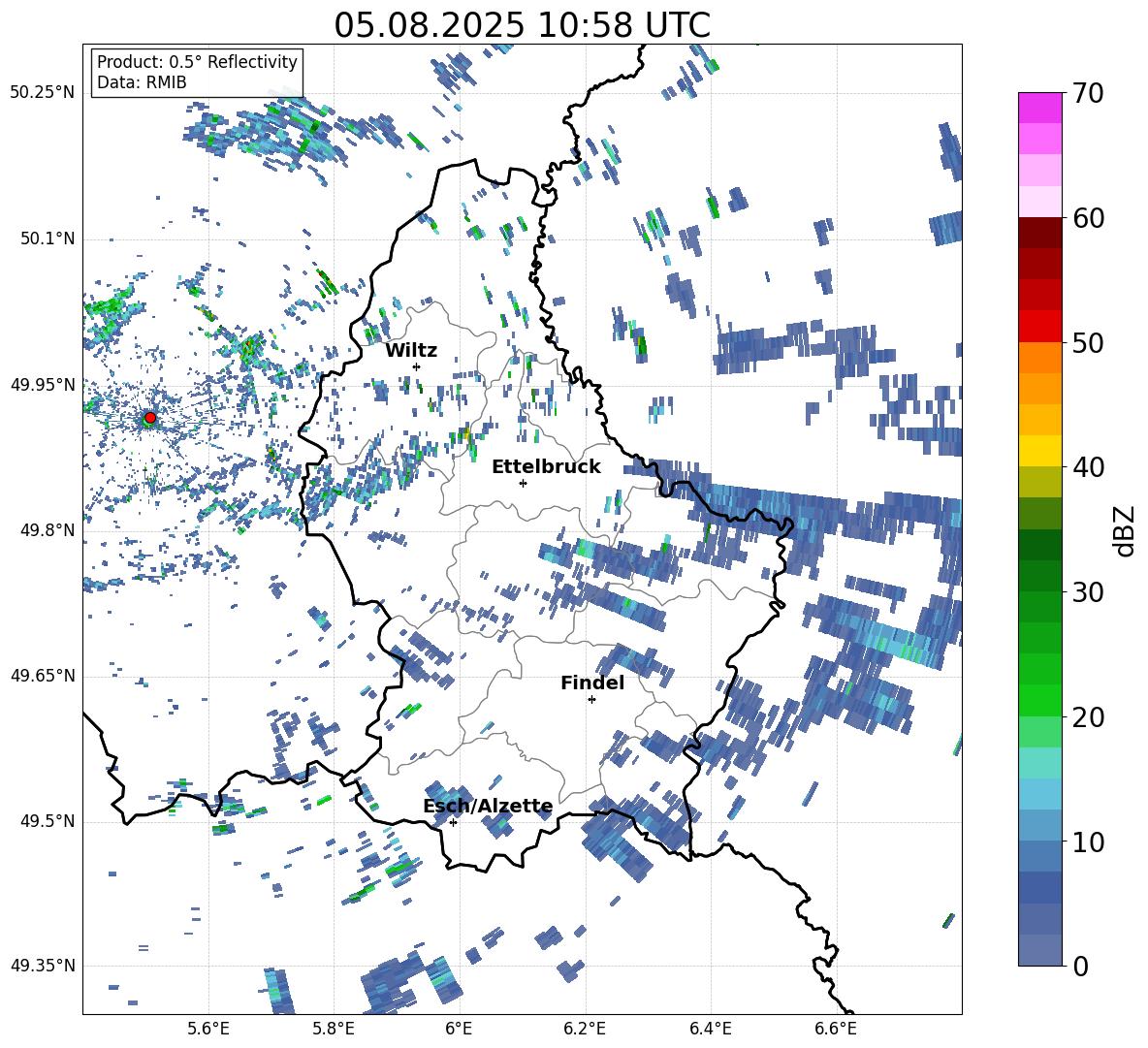Click the plus marker below Ettelbruck
The width and height of the screenshot is (1148, 1048).
(523, 483)
